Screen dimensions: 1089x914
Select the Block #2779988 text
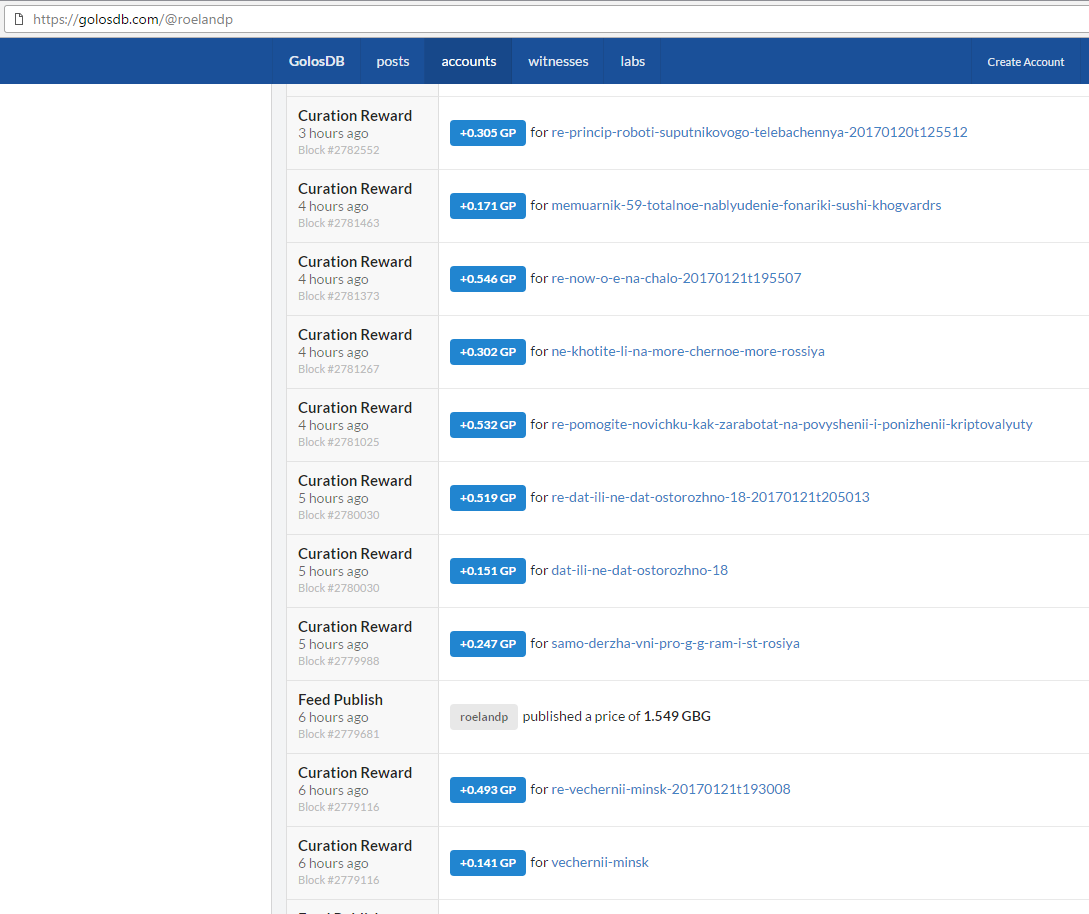click(338, 660)
